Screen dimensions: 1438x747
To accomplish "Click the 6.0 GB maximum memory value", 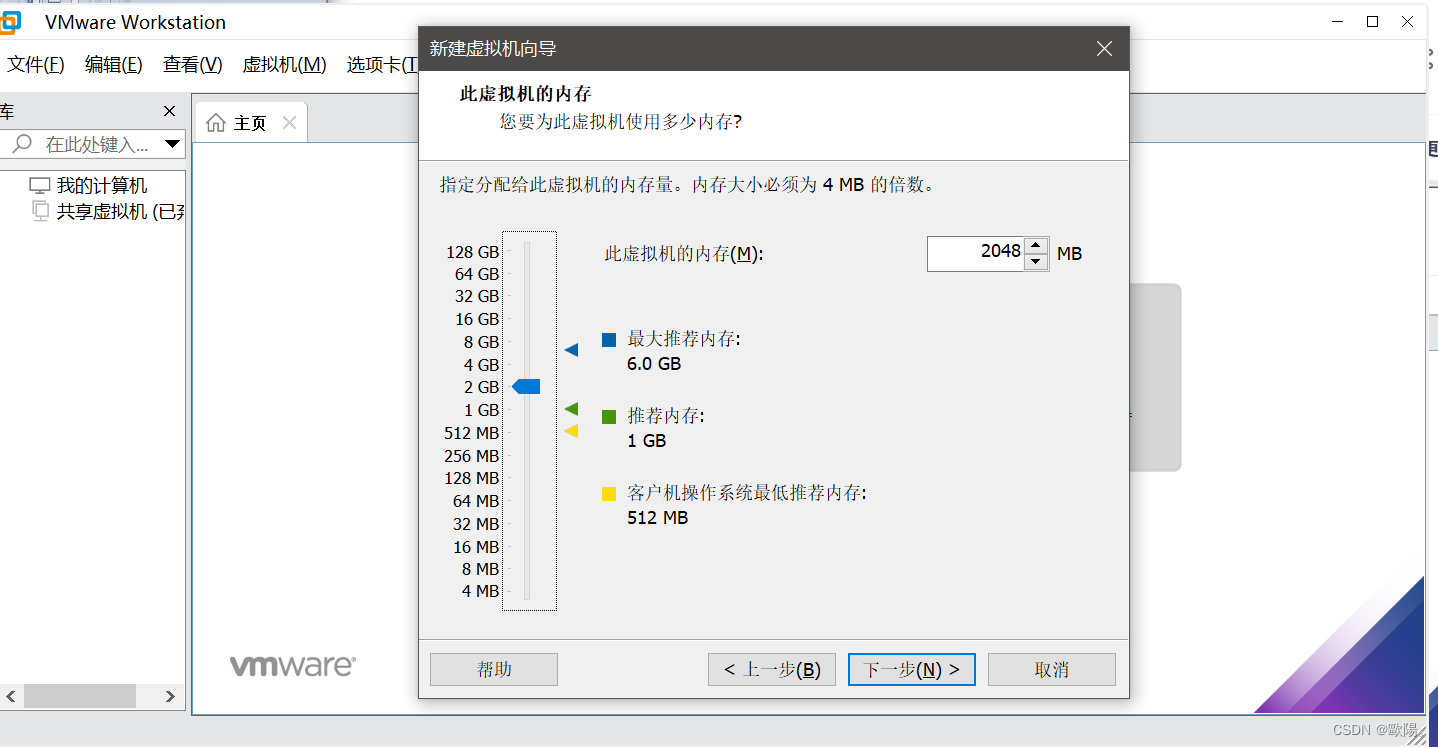I will [x=654, y=364].
